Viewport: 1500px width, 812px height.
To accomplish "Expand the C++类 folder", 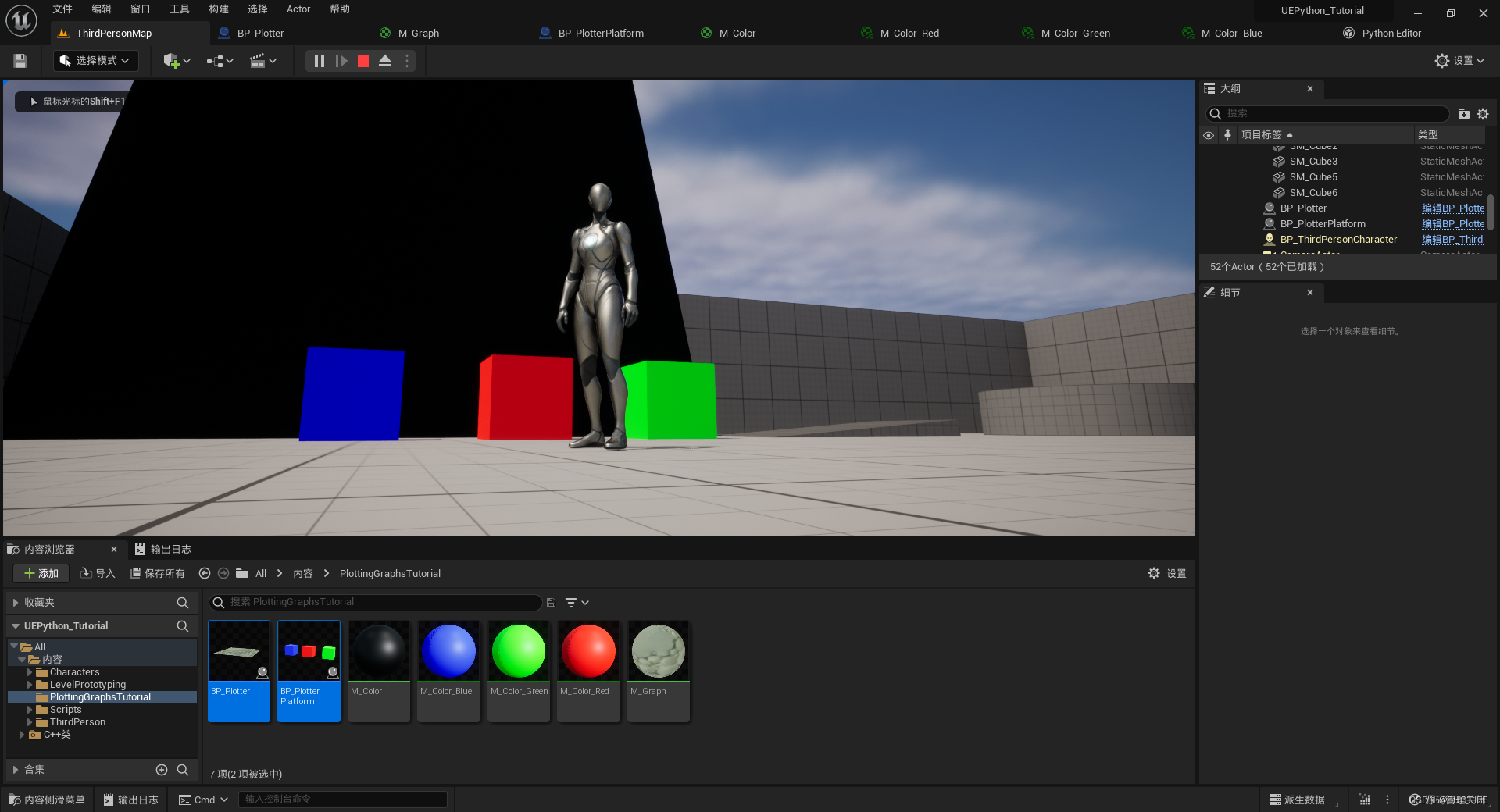I will coord(22,735).
